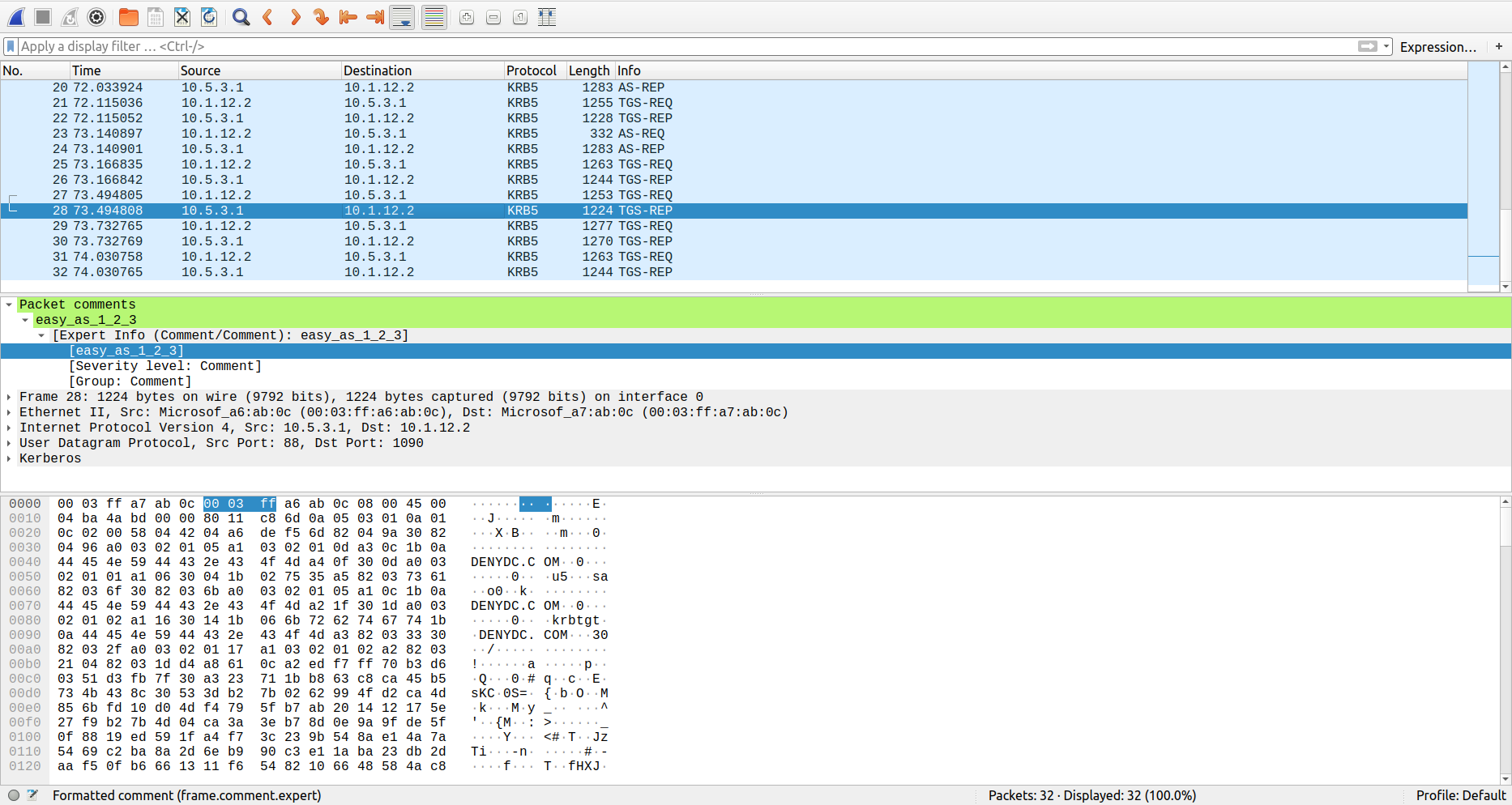Click Packets: 32 displayed status text
The height and width of the screenshot is (805, 1512).
coord(1092,795)
